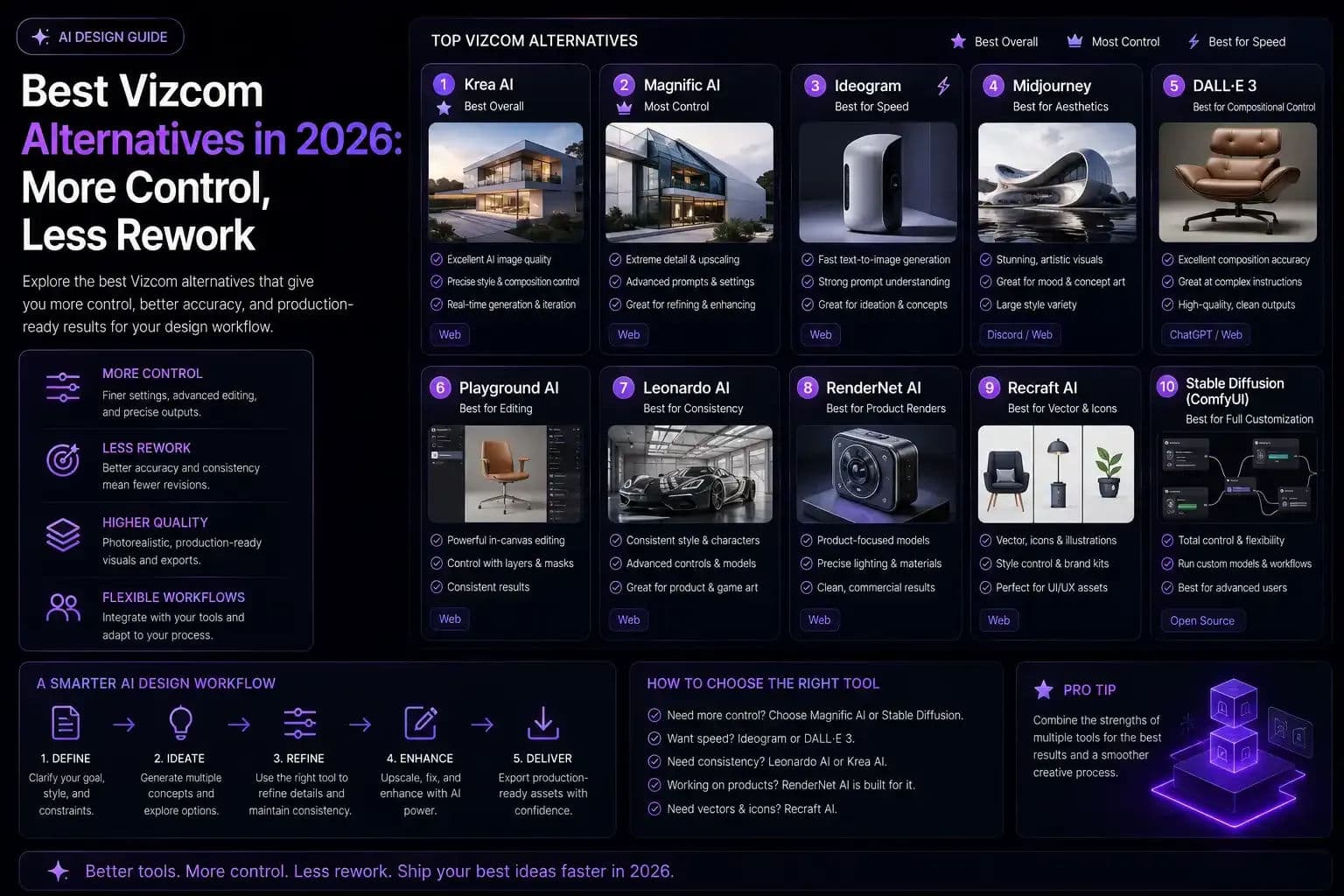Viewport: 1344px width, 896px height.
Task: Click the number 6 badge on Playground AI
Action: (x=440, y=388)
